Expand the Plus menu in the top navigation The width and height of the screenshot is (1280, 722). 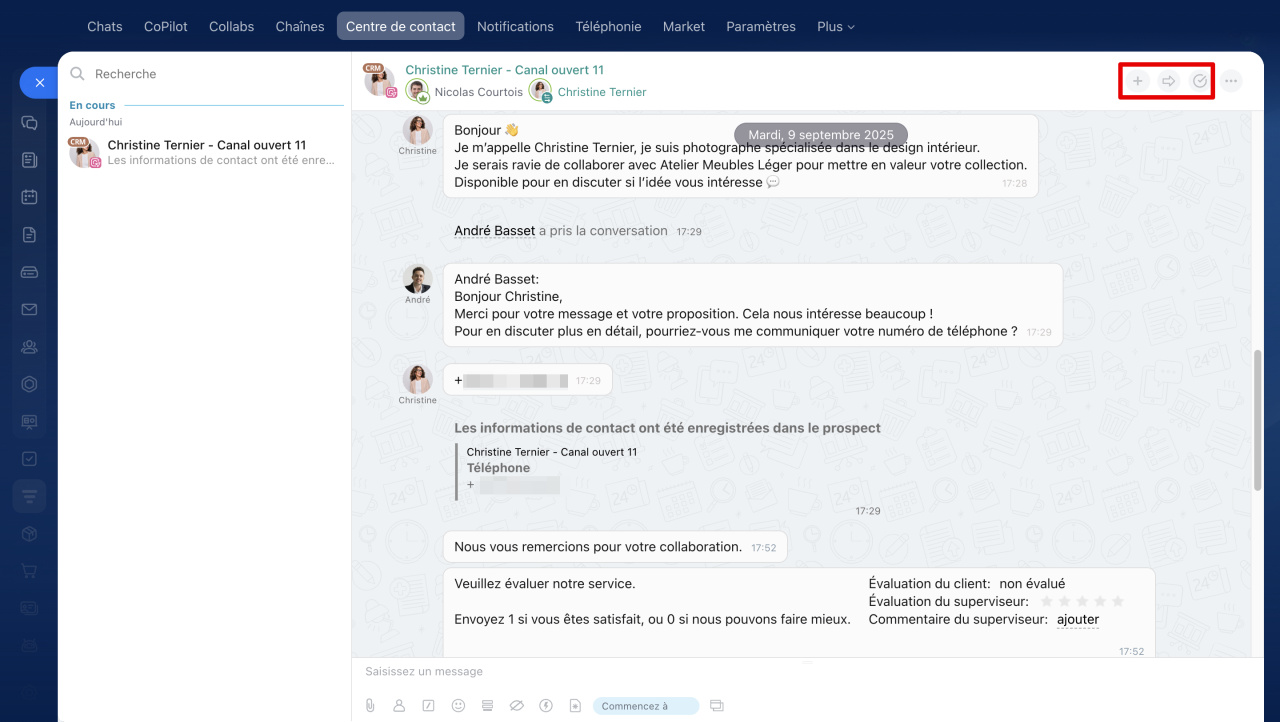(835, 27)
